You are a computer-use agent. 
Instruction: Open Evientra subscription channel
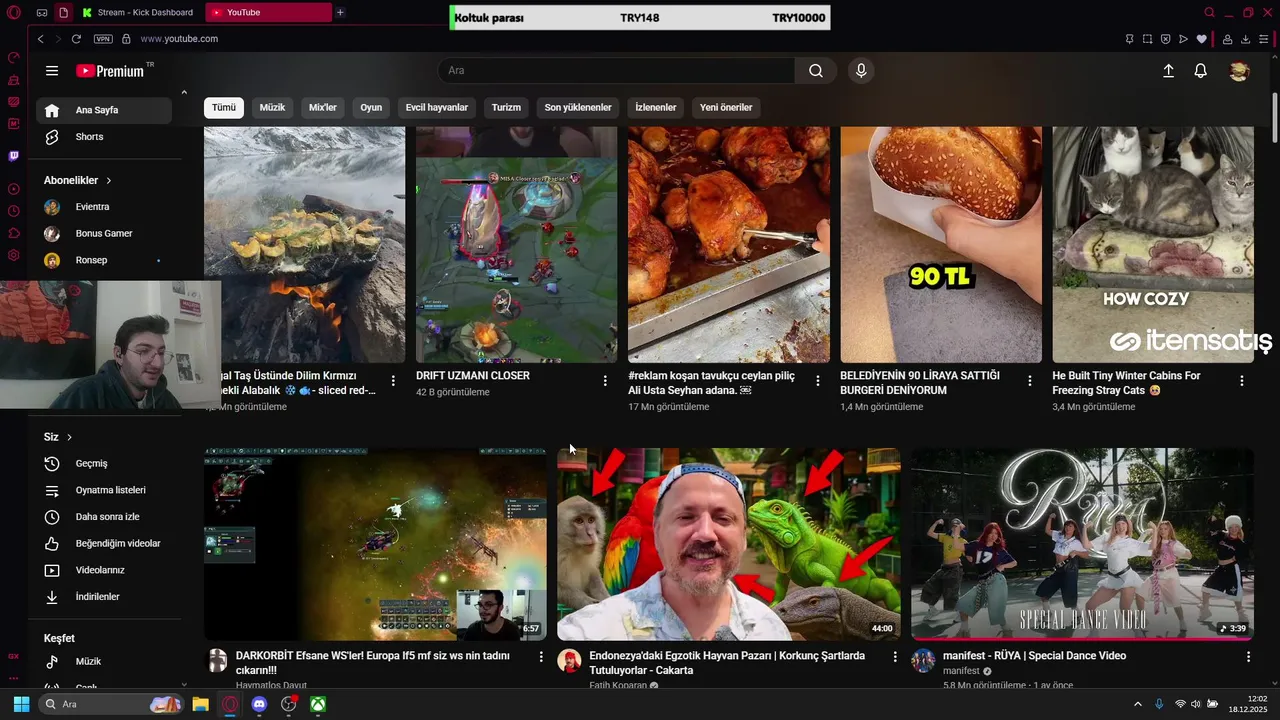point(103,207)
